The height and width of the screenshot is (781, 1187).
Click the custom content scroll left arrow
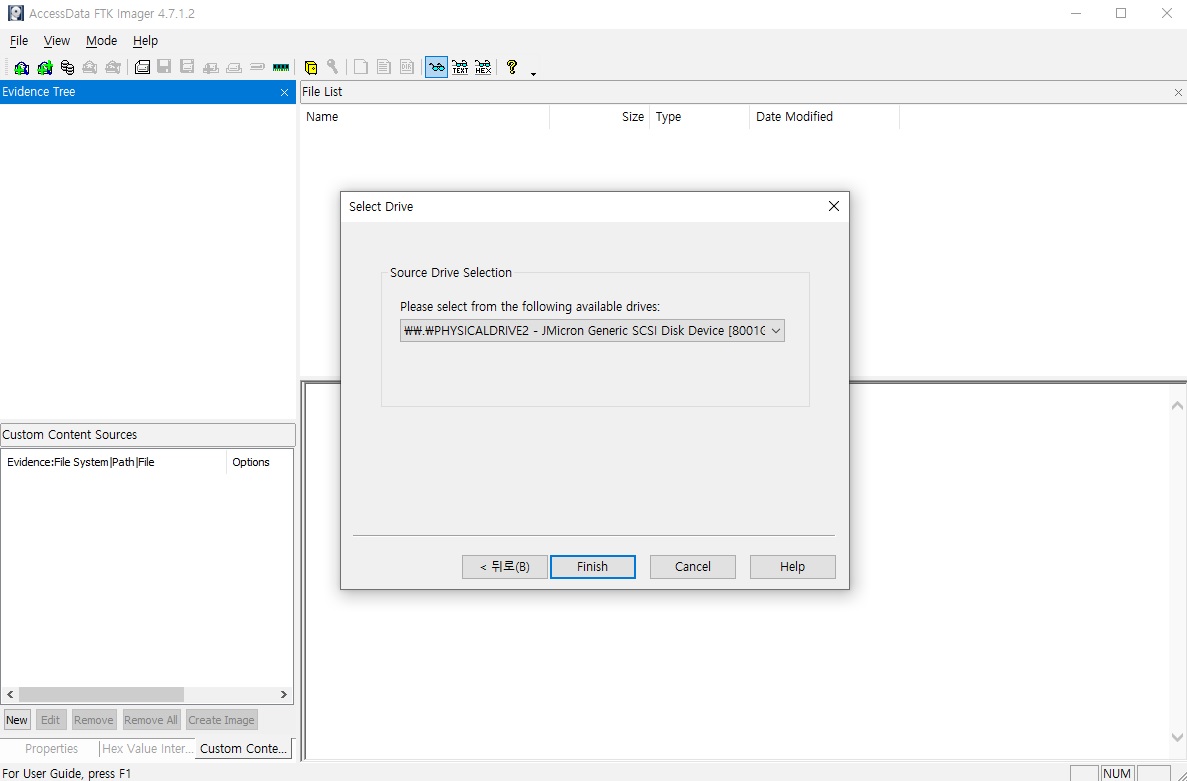[10, 694]
